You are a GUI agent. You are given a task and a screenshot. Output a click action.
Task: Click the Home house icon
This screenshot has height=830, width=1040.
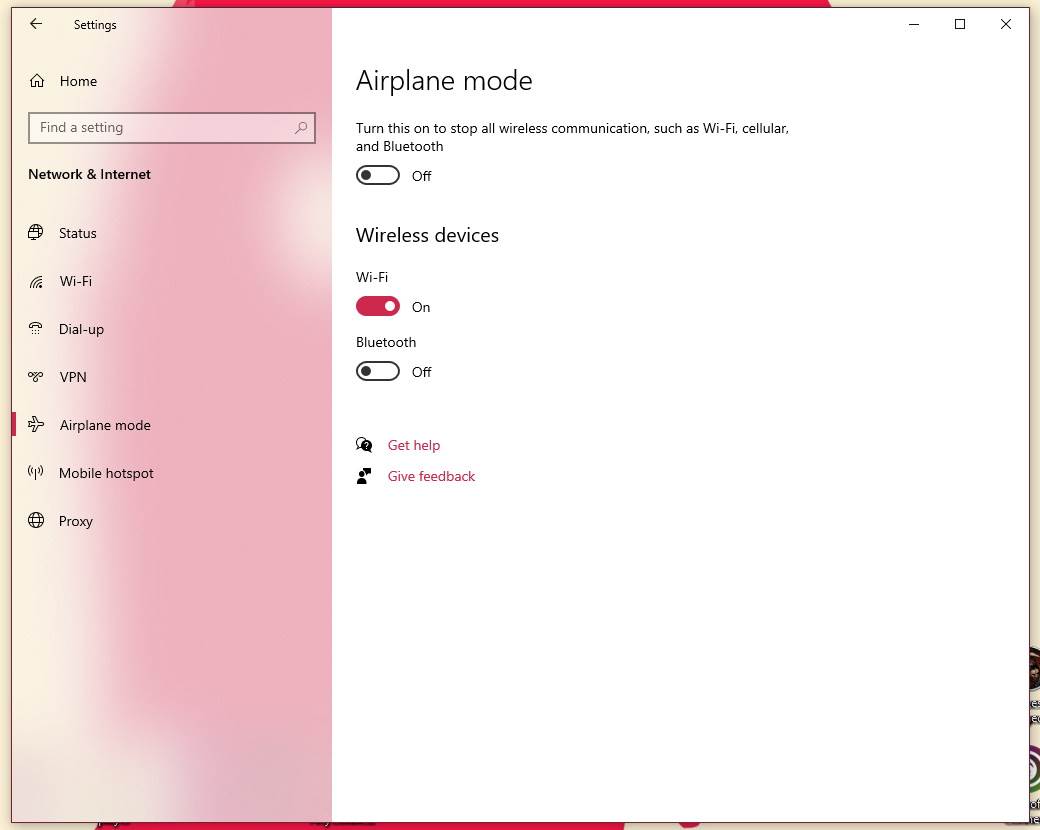36,80
